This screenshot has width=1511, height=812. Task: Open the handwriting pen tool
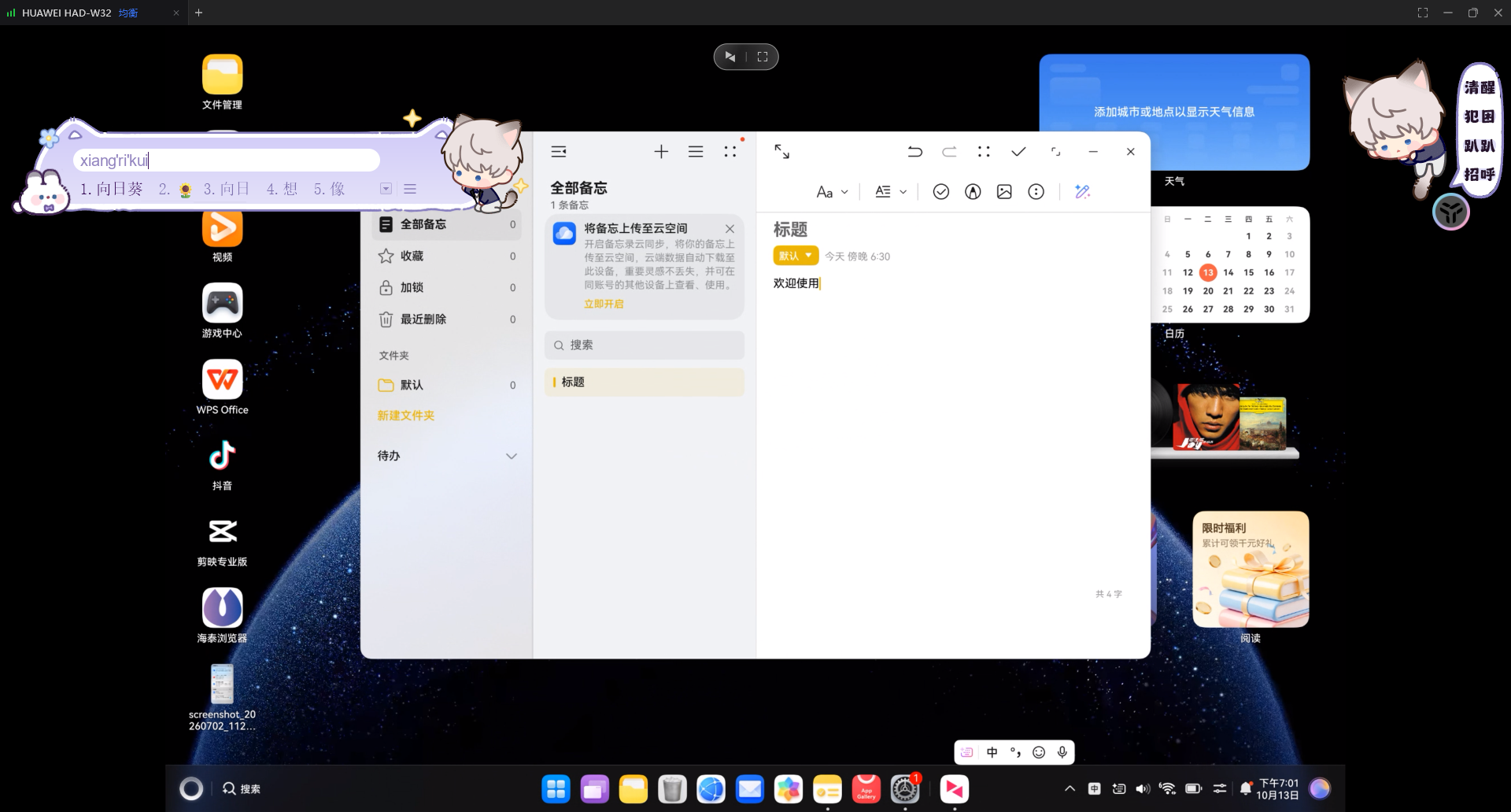tap(973, 192)
